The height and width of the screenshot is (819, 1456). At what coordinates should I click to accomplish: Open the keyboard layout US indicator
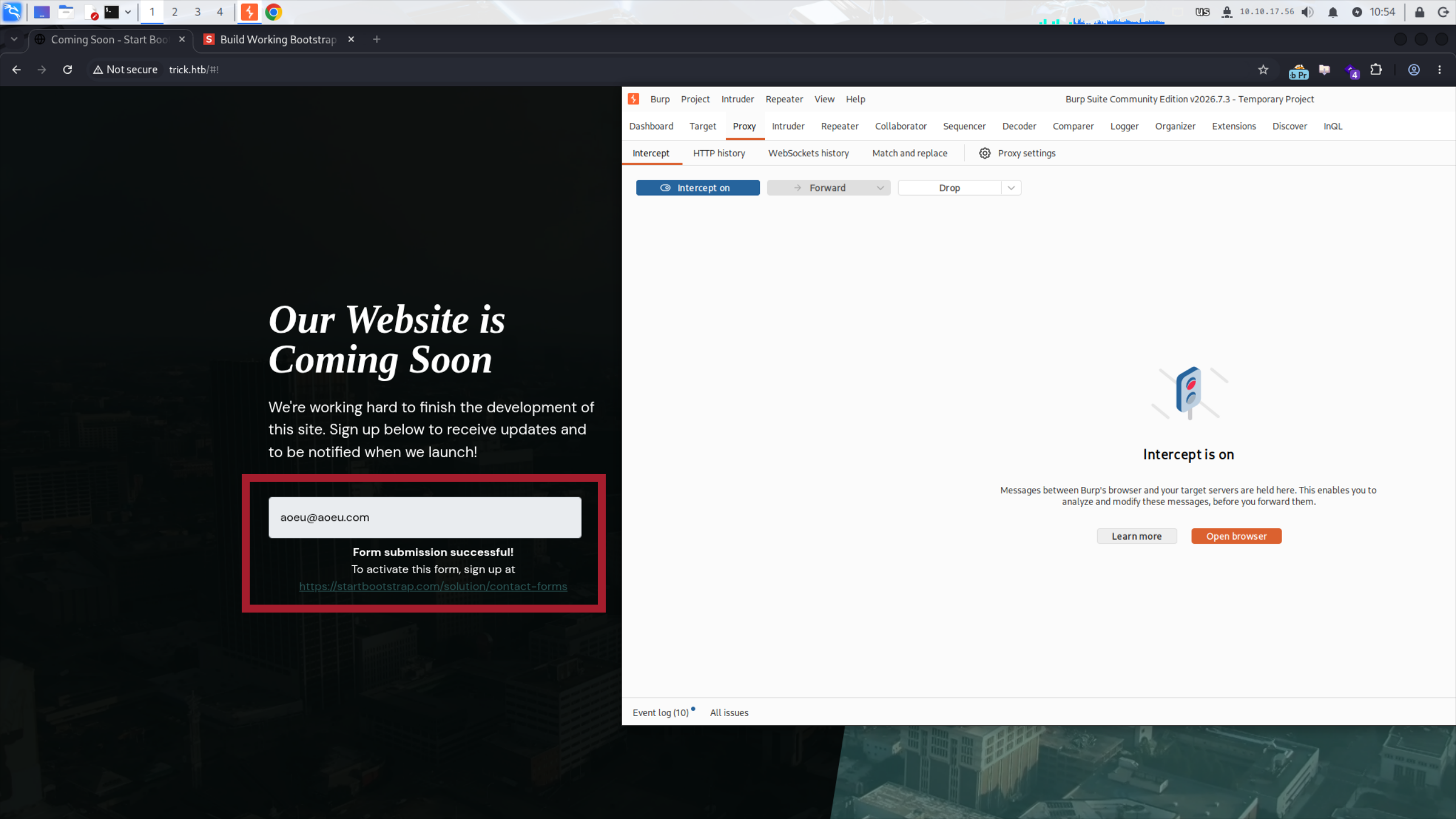[x=1202, y=12]
